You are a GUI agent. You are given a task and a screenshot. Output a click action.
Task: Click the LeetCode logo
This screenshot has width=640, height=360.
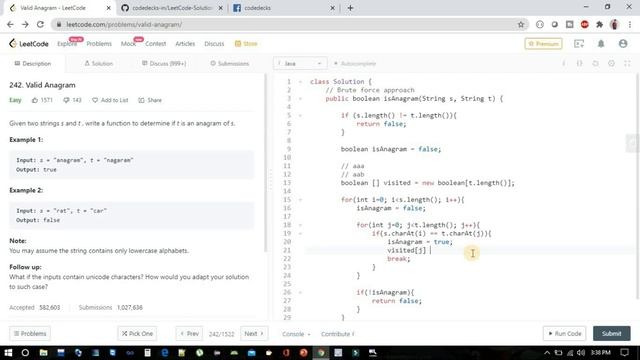[x=29, y=44]
